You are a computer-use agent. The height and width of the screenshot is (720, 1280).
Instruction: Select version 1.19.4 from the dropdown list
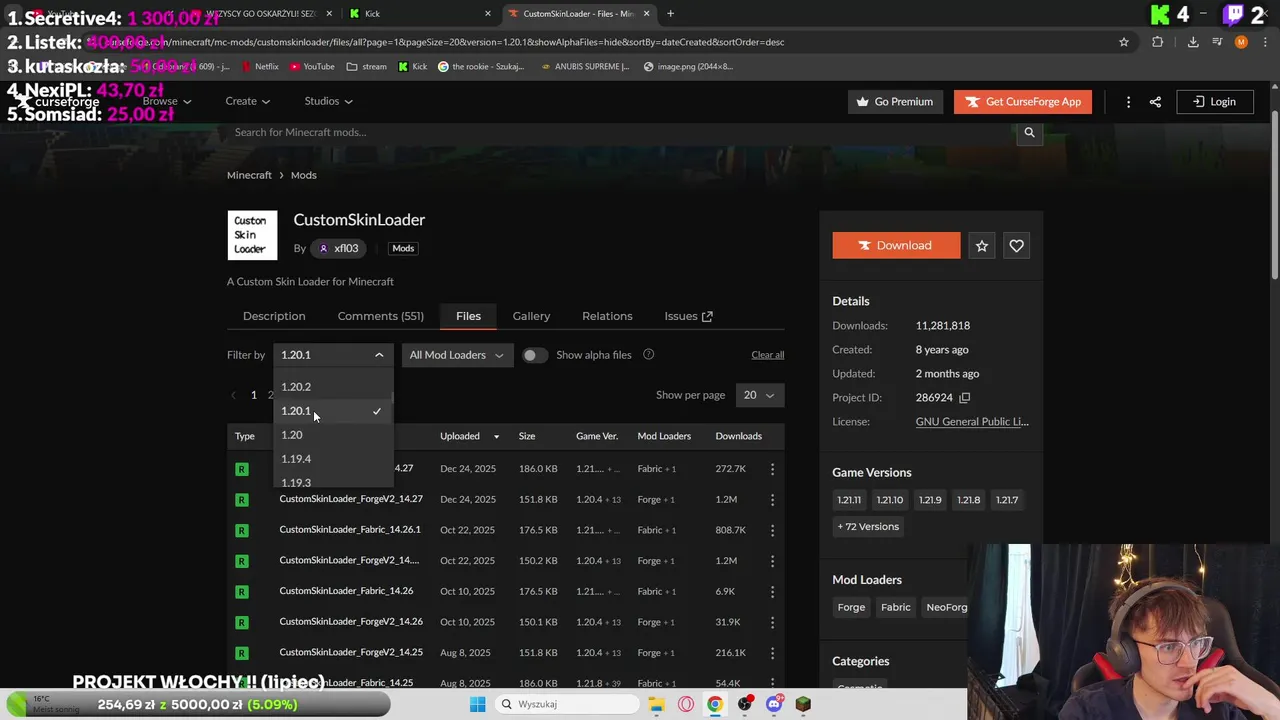coord(333,459)
